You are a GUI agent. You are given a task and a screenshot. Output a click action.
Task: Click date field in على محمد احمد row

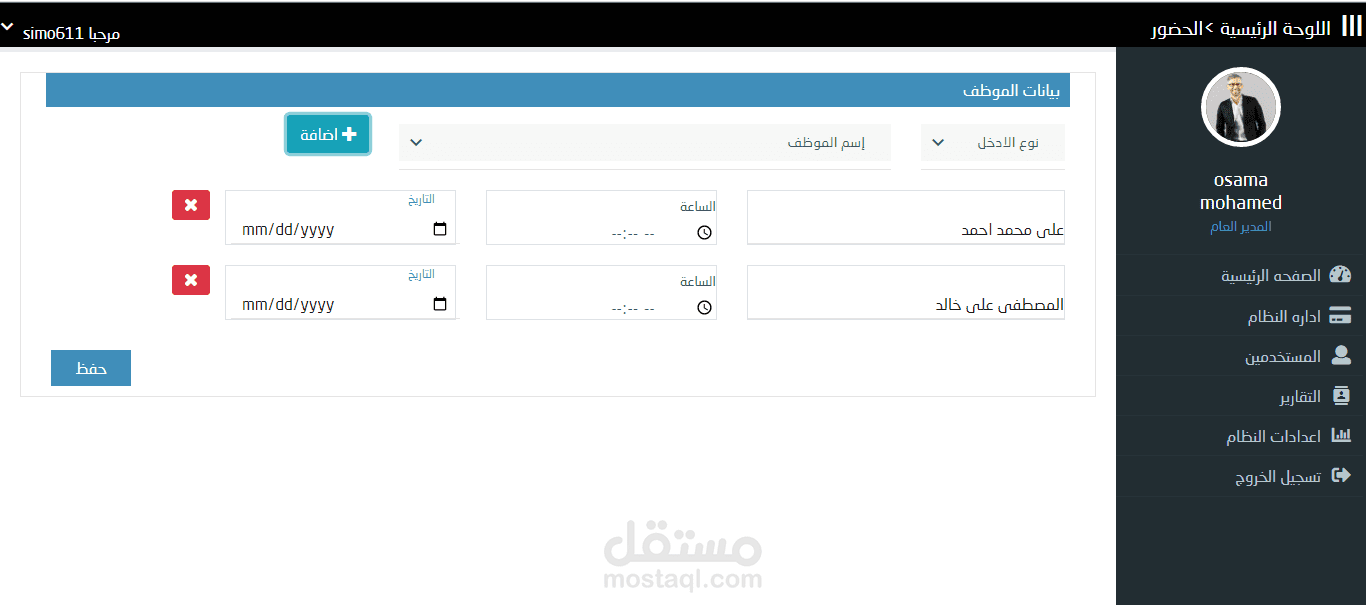coord(341,217)
